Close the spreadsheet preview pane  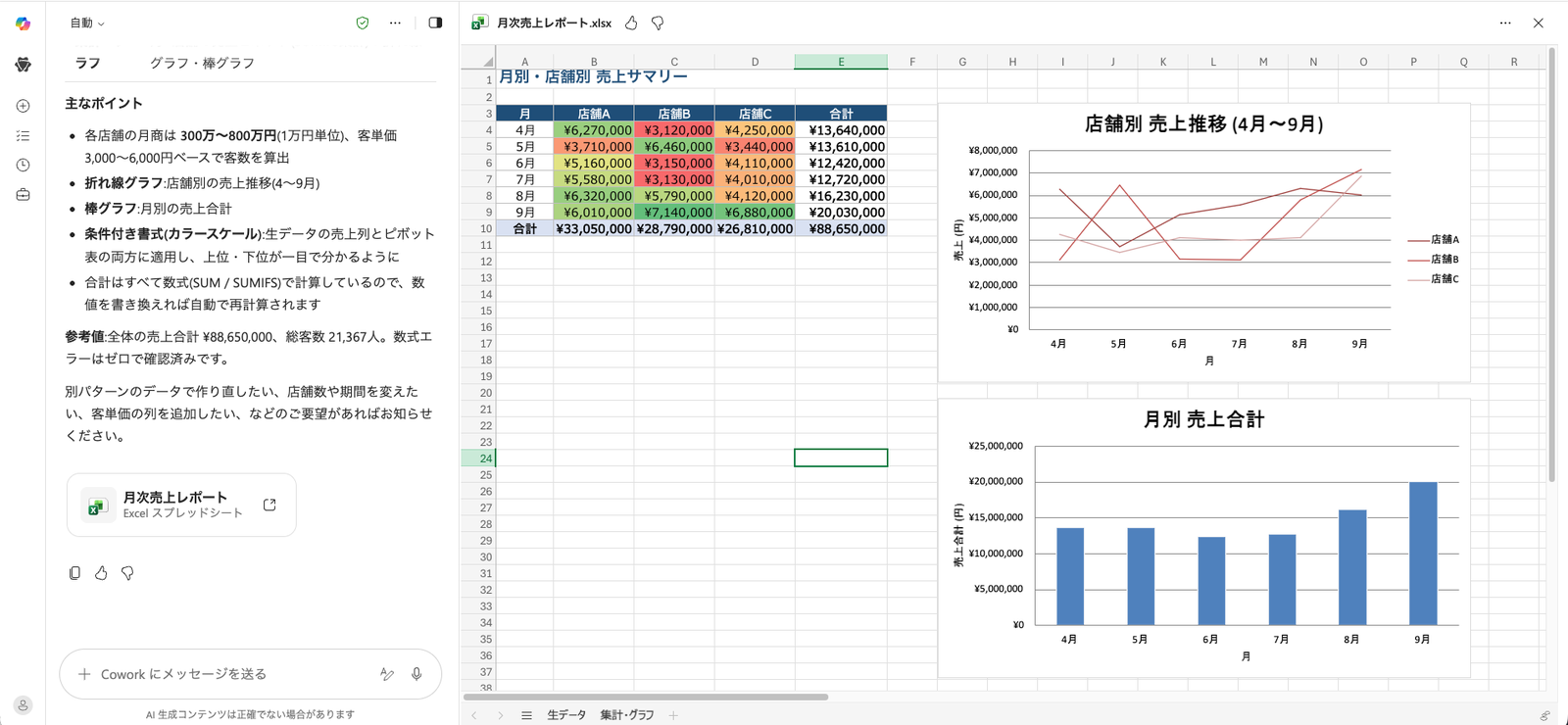click(x=1539, y=23)
